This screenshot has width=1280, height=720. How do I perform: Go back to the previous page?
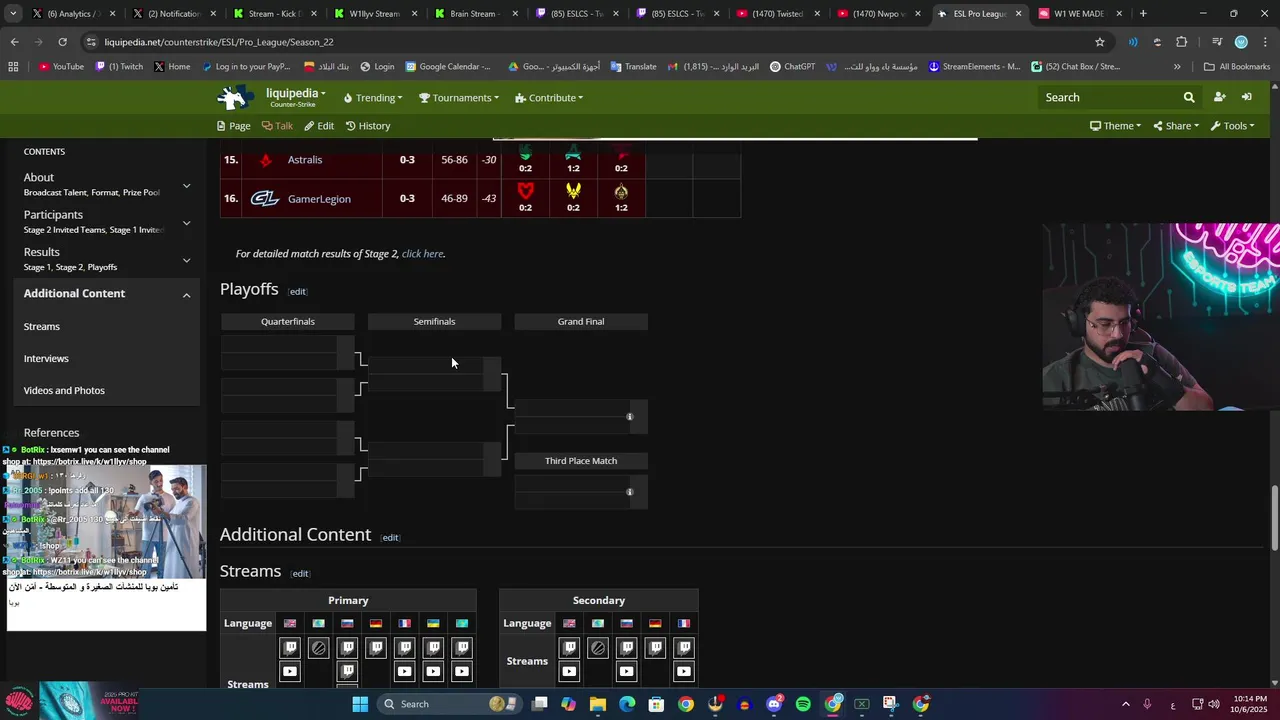pos(14,42)
